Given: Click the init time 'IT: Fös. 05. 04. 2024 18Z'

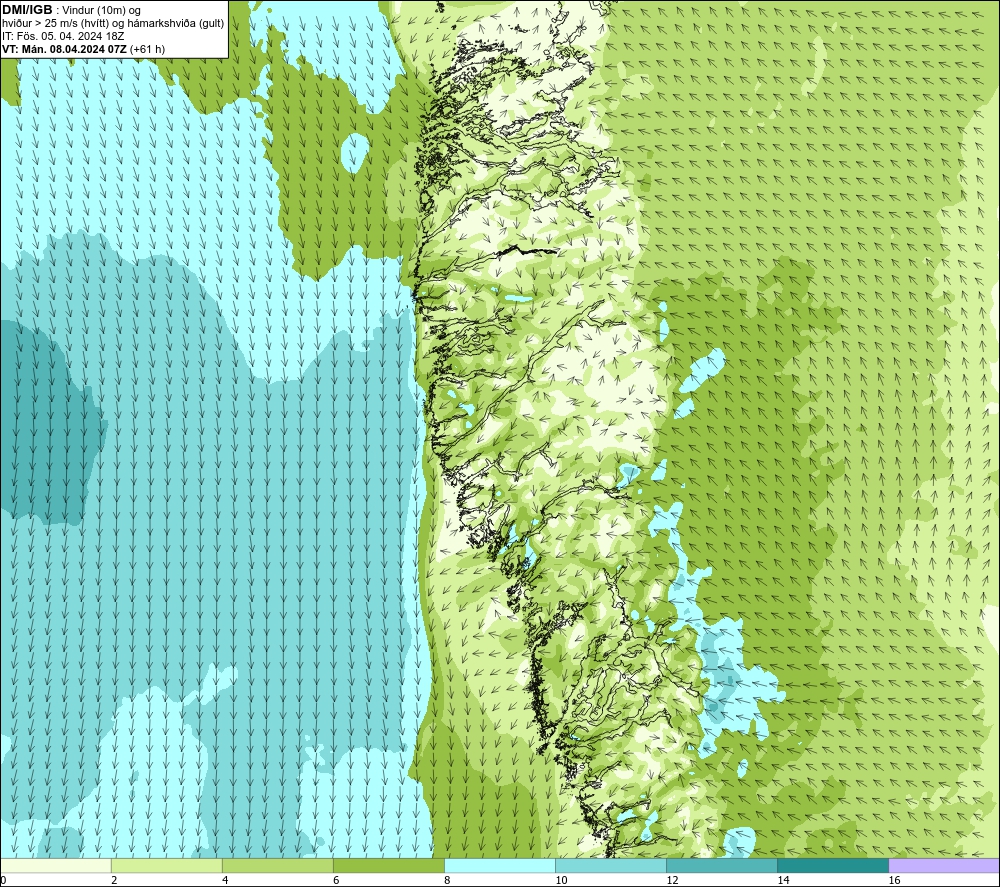Looking at the screenshot, I should point(63,36).
